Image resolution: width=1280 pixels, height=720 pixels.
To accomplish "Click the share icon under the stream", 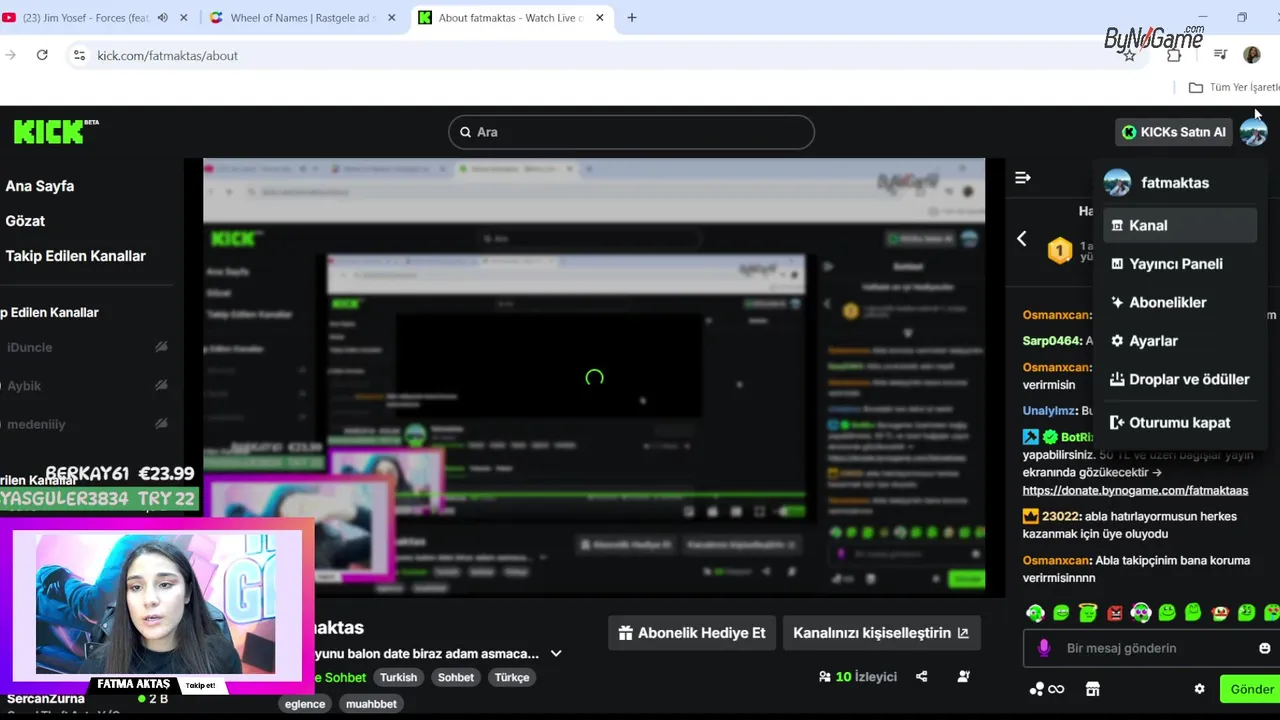I will pos(922,677).
